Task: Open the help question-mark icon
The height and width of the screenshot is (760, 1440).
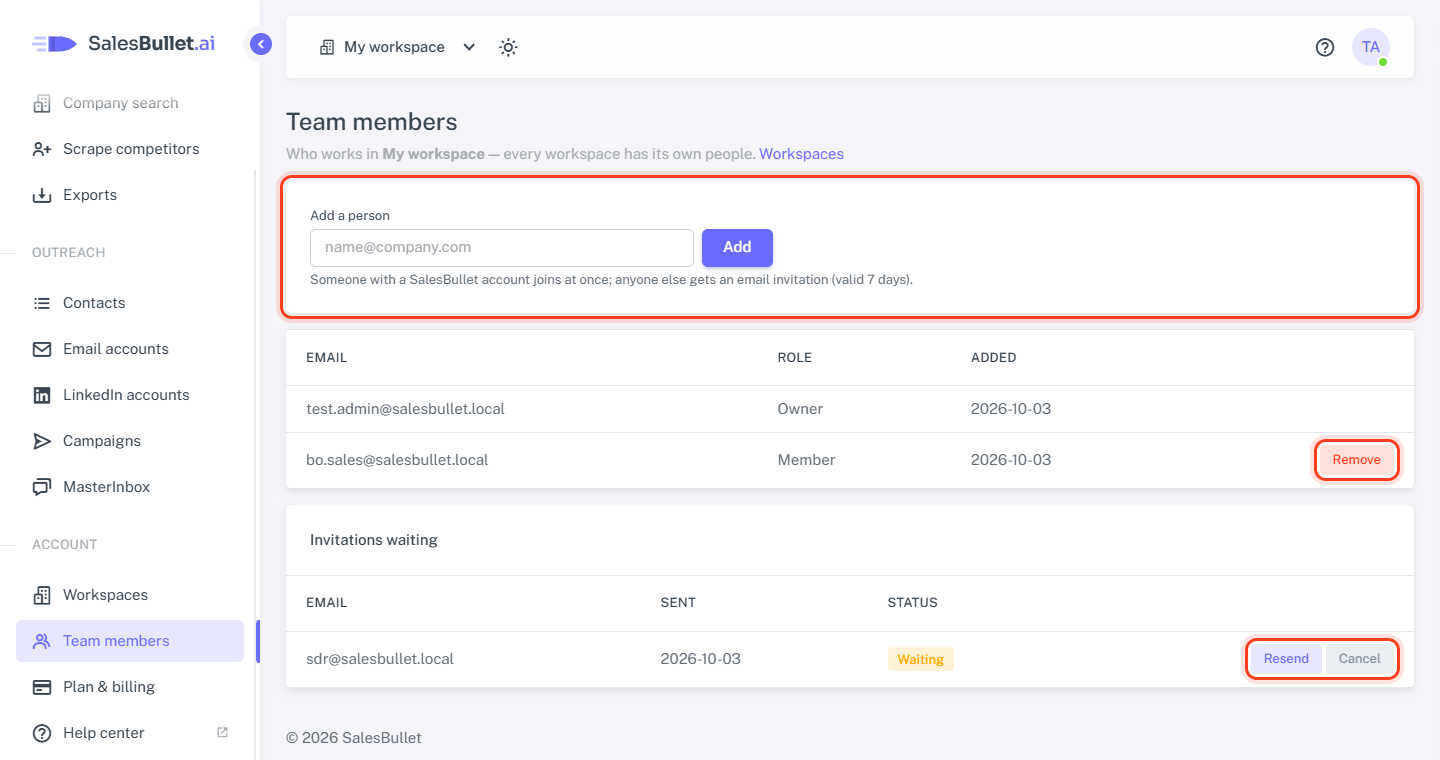Action: point(1325,47)
